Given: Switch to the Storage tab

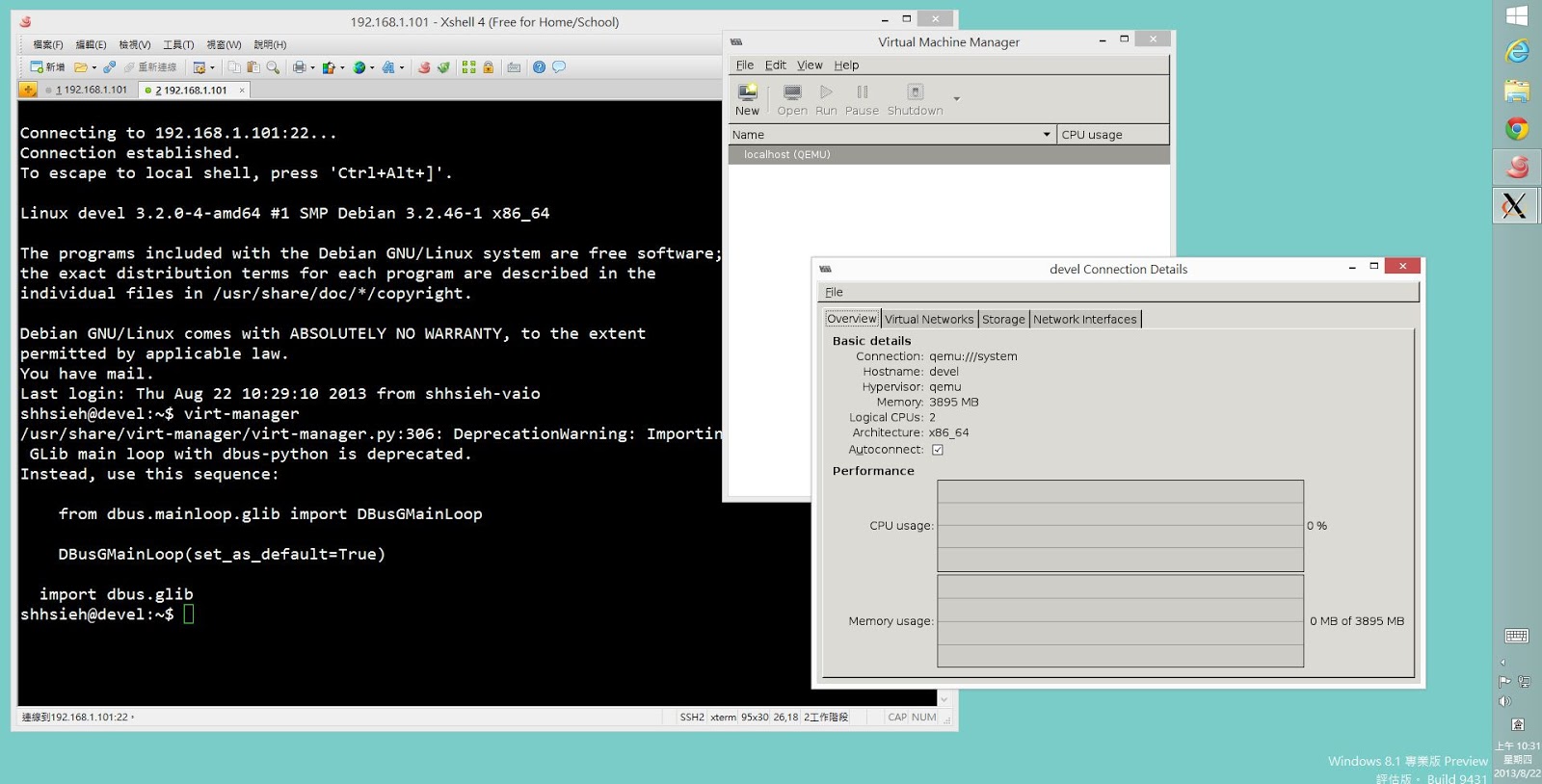Looking at the screenshot, I should tap(1003, 319).
